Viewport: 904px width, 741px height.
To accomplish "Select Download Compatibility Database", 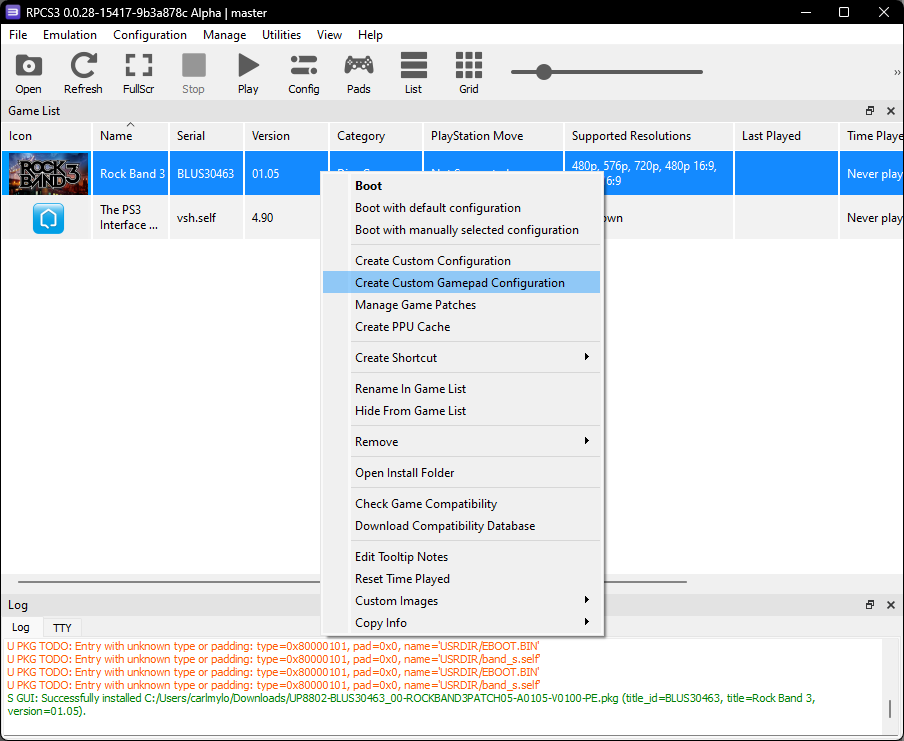I will pos(461,526).
